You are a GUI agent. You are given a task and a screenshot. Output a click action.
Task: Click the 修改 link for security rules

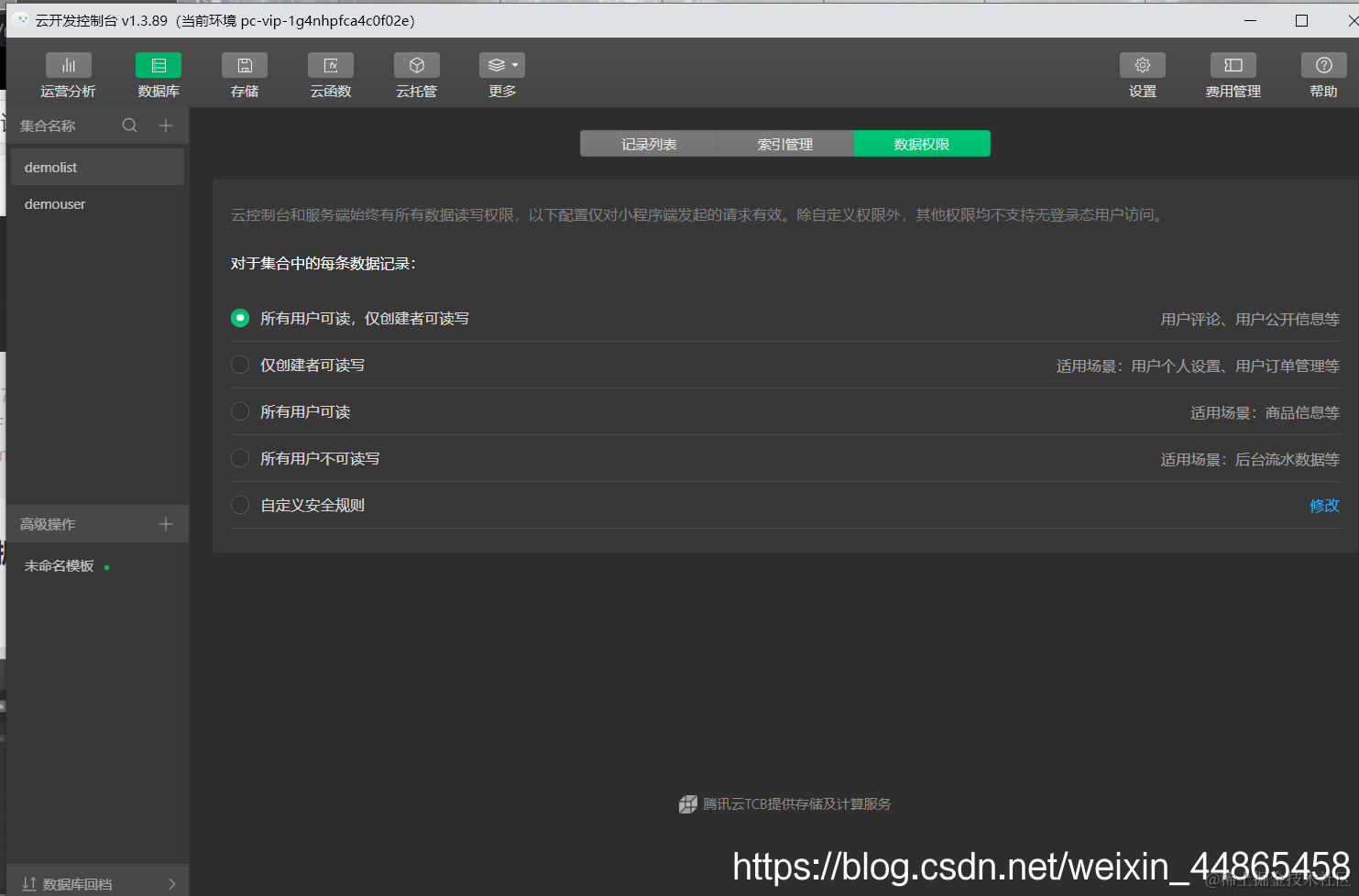pos(1324,505)
